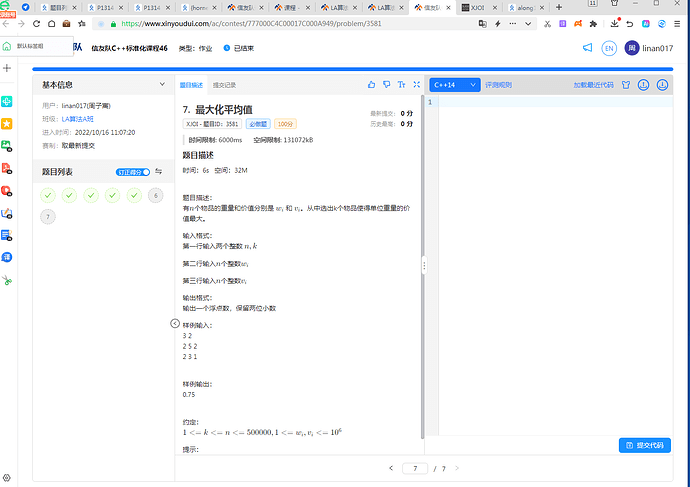Click the sample output 0.75

tap(189, 394)
